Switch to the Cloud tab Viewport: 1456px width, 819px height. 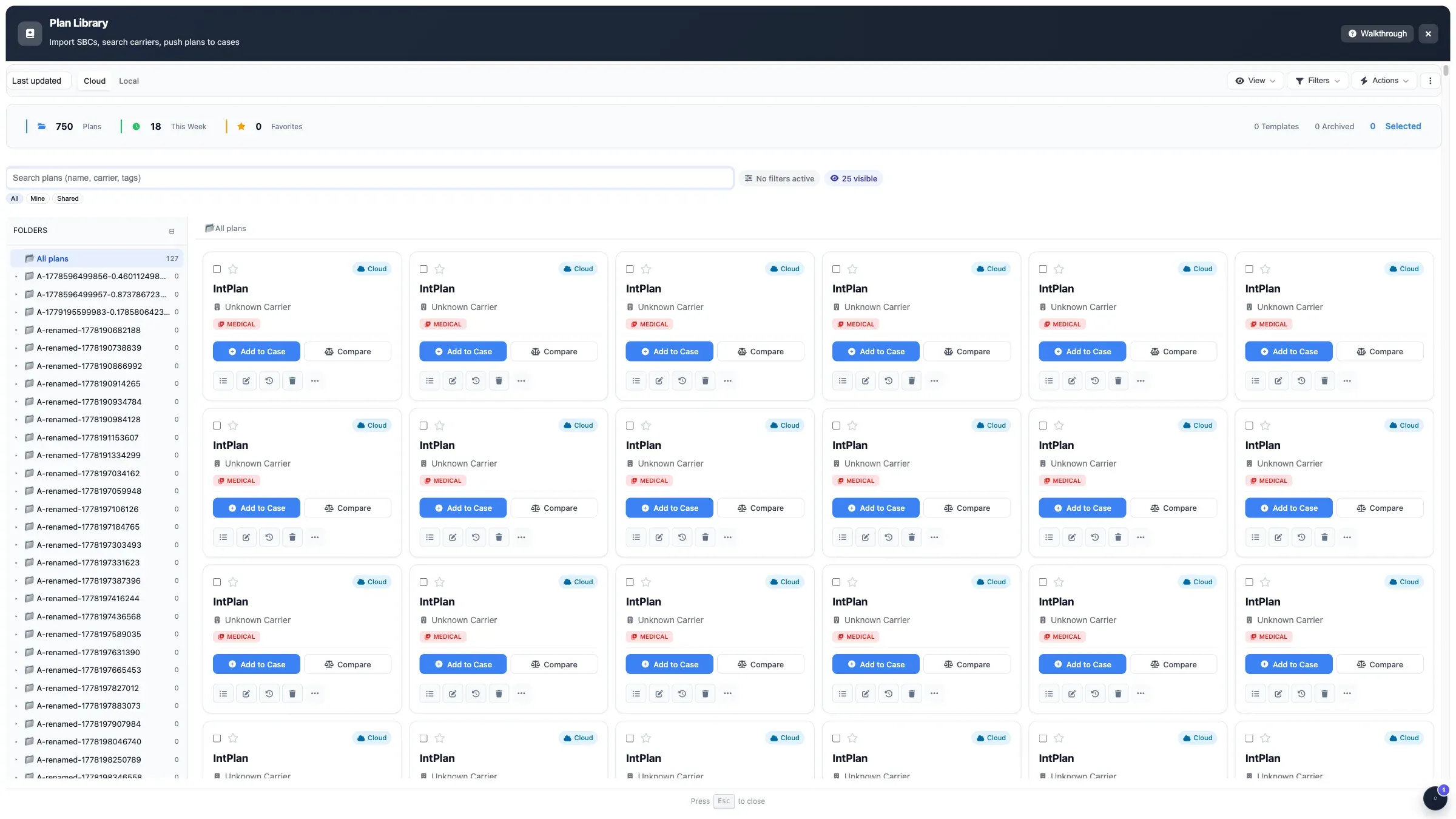(x=95, y=81)
